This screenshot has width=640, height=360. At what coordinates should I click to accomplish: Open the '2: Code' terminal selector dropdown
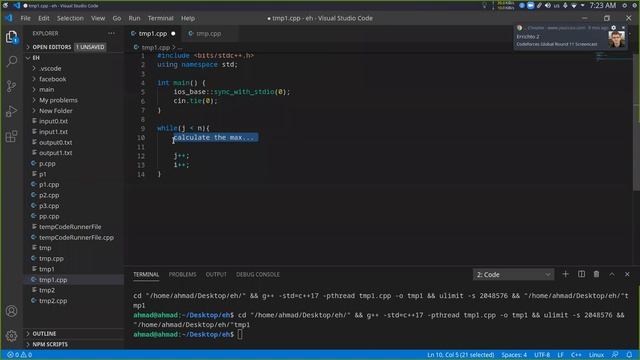click(513, 275)
